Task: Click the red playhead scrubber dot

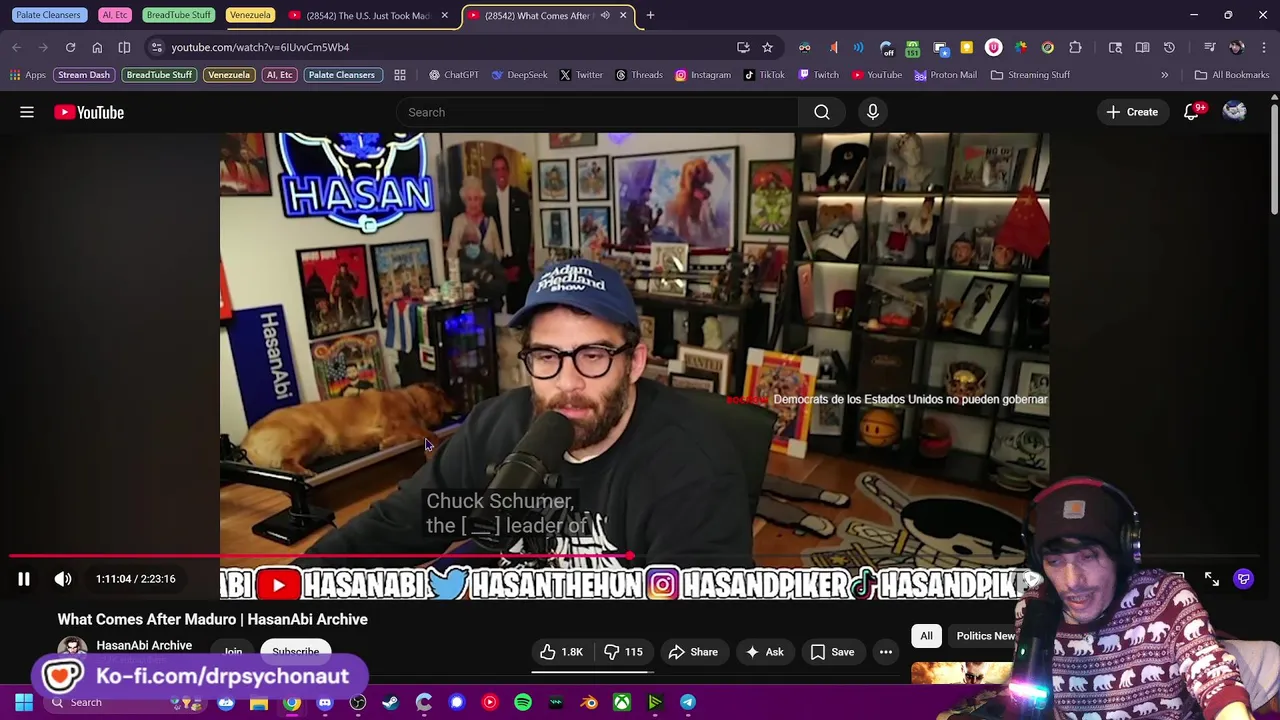Action: point(630,556)
